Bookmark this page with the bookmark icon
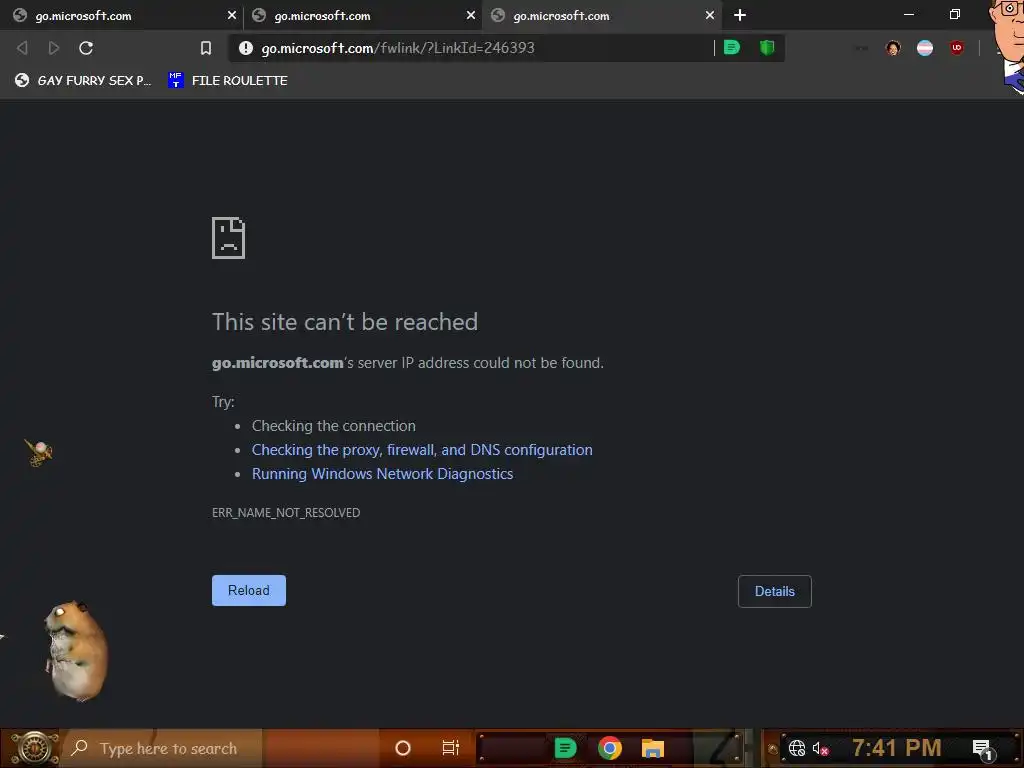The width and height of the screenshot is (1024, 768). pyautogui.click(x=206, y=48)
